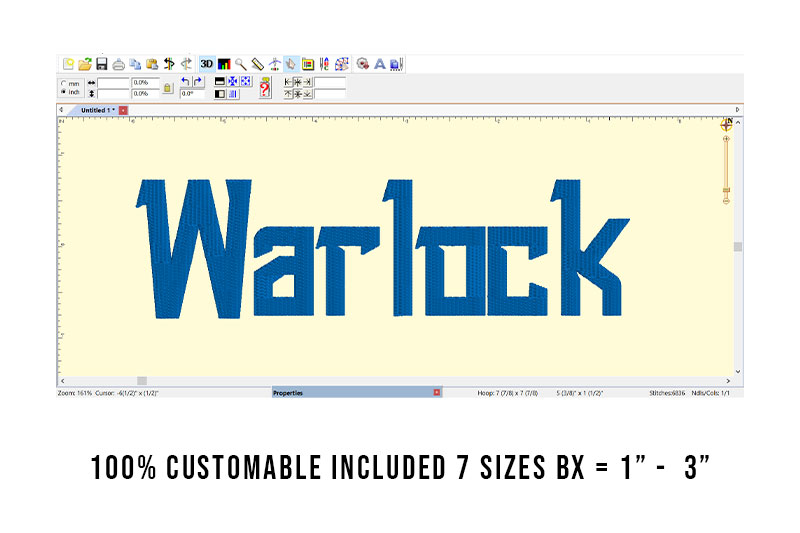Switch to the Untitled 1 tab

click(x=97, y=110)
